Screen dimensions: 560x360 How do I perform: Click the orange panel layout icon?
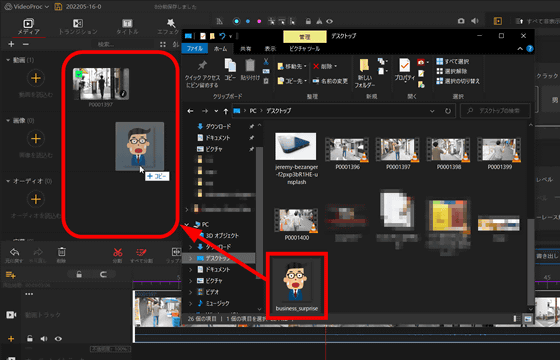498,21
